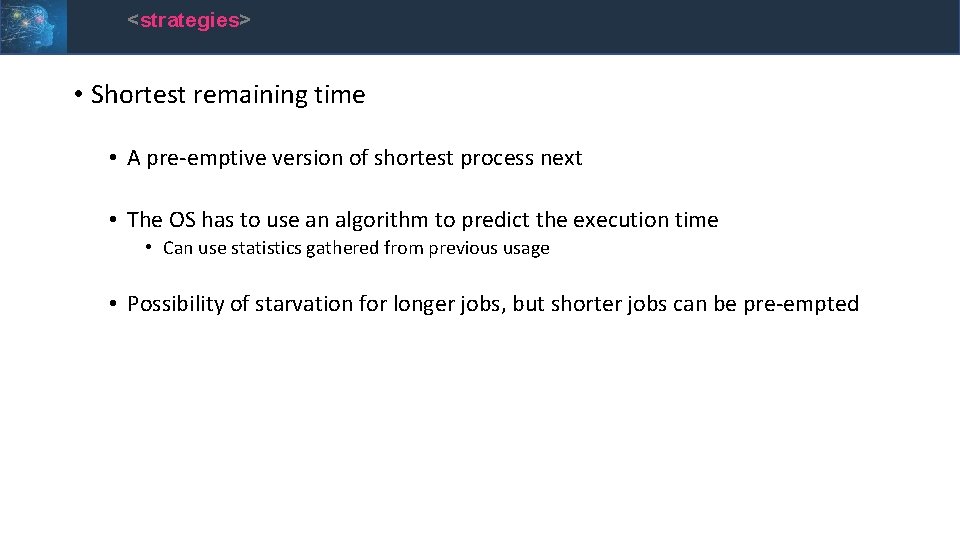Click the bullet before "Possibility of starvation"
This screenshot has width=960, height=540.
click(113, 304)
